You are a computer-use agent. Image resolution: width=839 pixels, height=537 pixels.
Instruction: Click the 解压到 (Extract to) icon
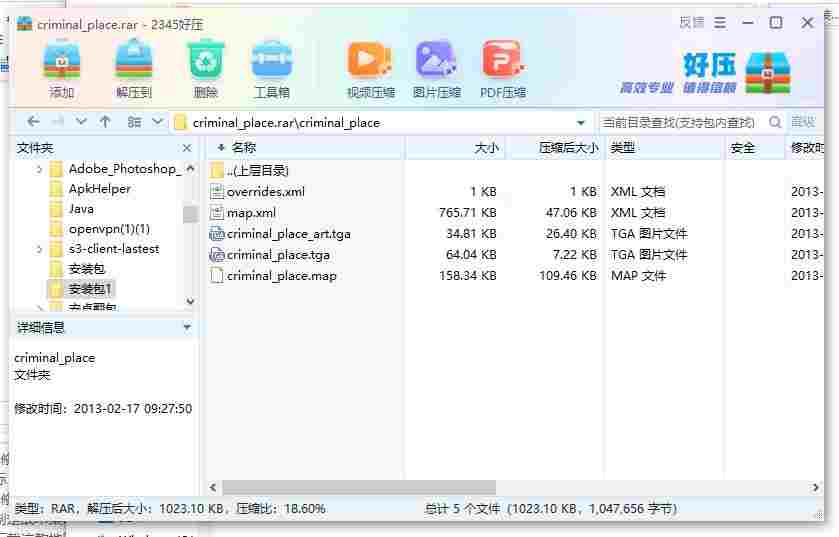point(134,70)
